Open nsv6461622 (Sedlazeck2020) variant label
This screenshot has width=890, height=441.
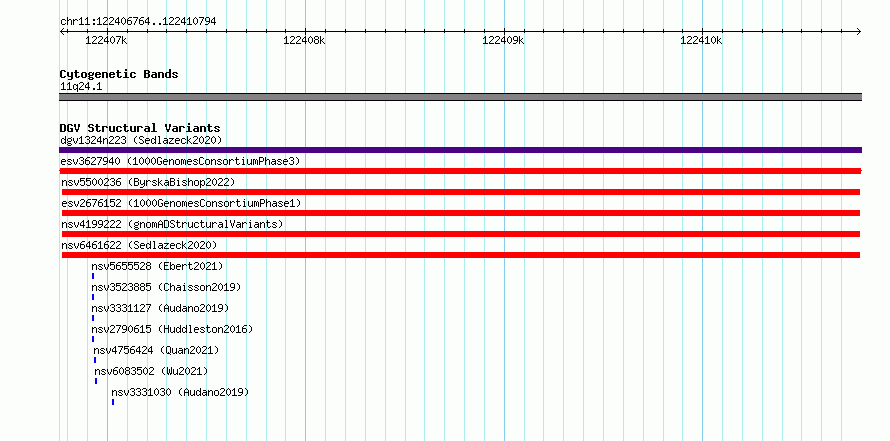coord(139,245)
